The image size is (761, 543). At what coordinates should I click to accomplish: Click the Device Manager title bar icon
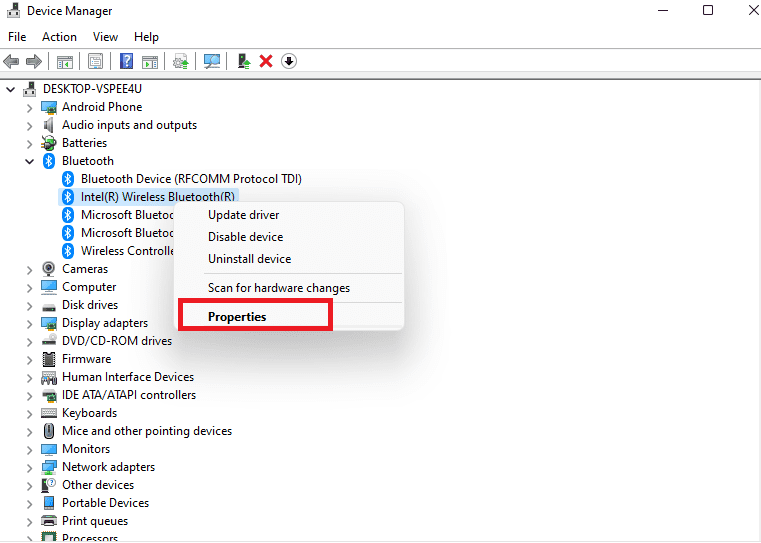pyautogui.click(x=13, y=11)
